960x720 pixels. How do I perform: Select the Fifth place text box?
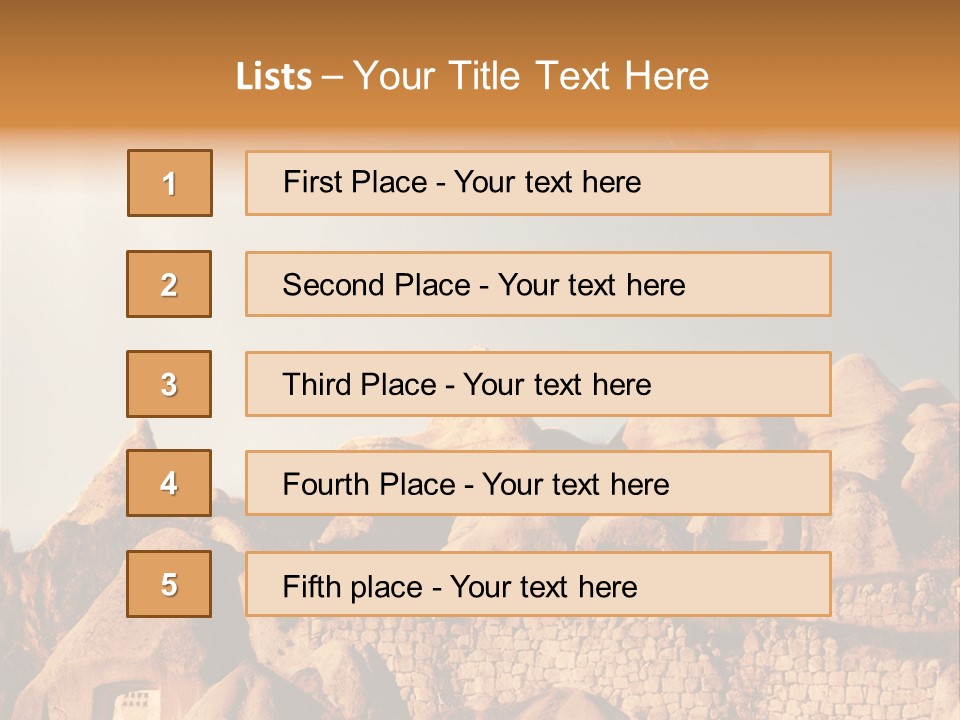pos(538,584)
